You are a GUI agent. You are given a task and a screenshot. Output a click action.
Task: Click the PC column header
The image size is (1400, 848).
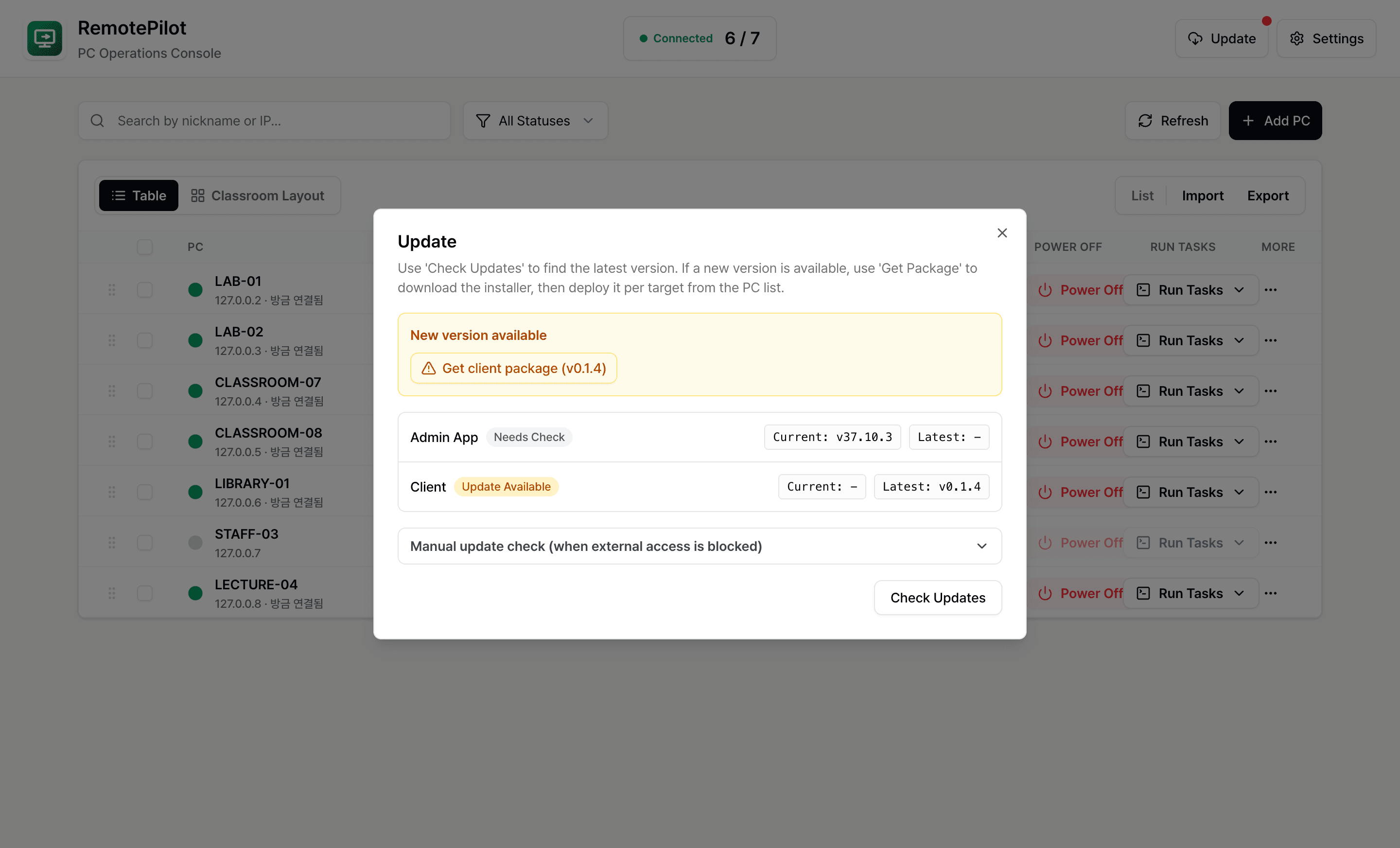(x=195, y=247)
